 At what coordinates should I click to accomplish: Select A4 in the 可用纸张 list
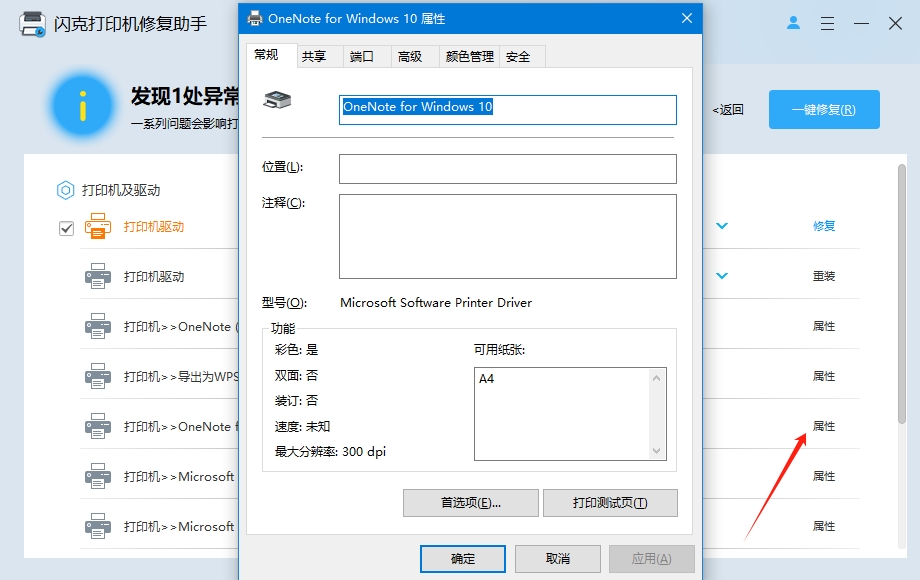click(486, 379)
